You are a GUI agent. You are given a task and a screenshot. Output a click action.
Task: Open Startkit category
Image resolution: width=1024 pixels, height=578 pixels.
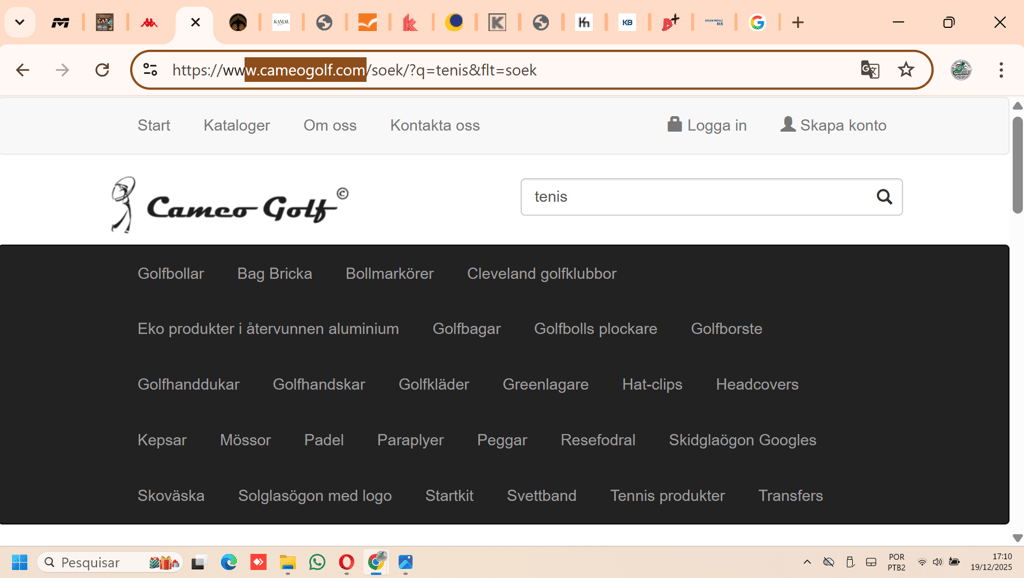449,496
